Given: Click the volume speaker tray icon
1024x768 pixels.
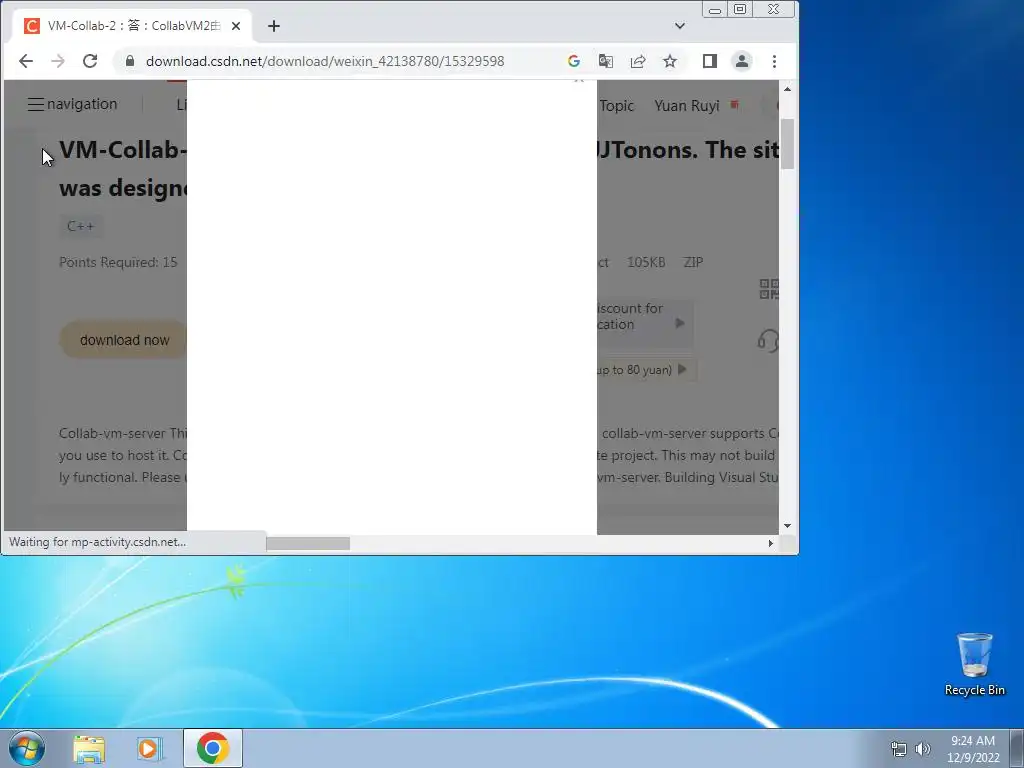Looking at the screenshot, I should pos(923,749).
